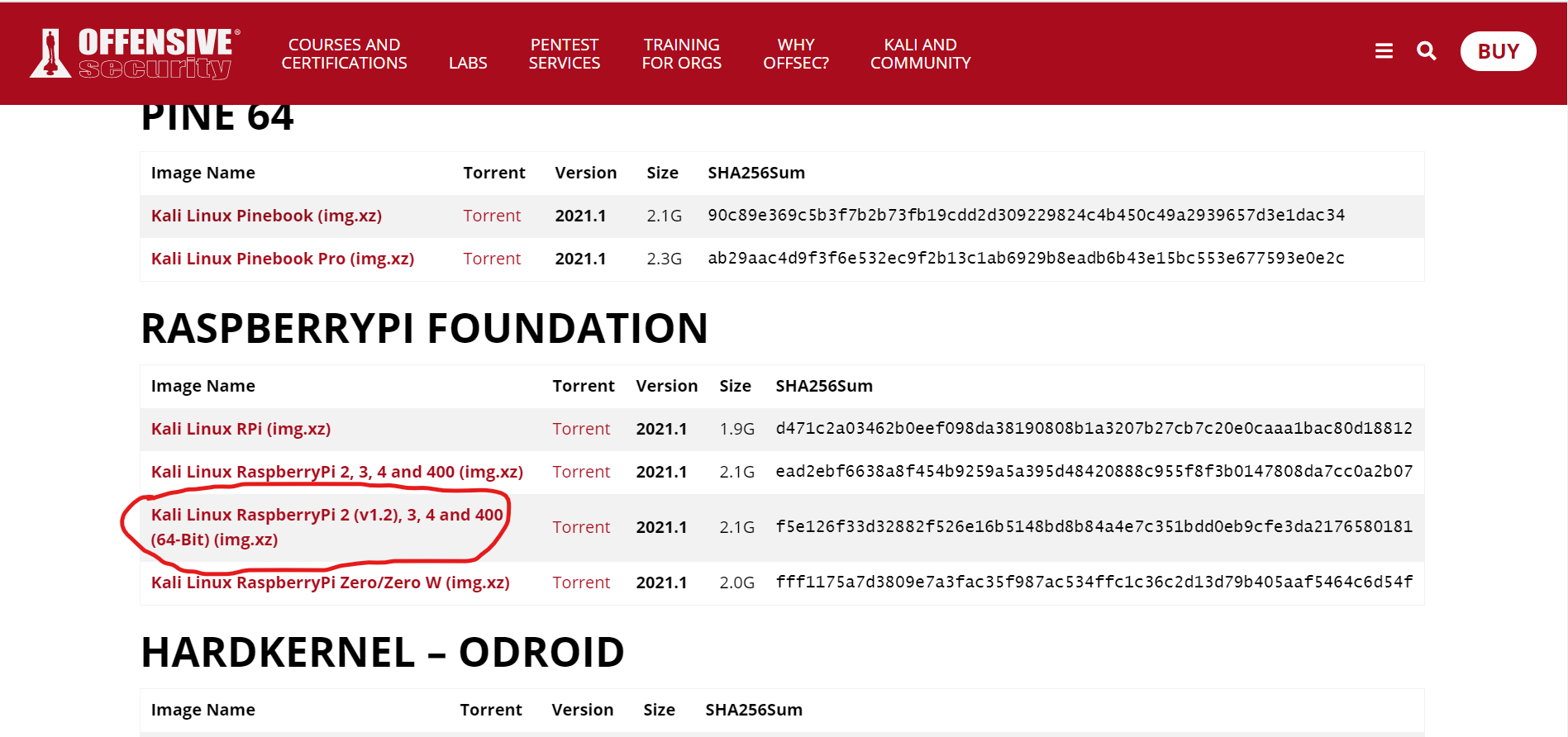Open Training for Orgs menu

[x=682, y=54]
